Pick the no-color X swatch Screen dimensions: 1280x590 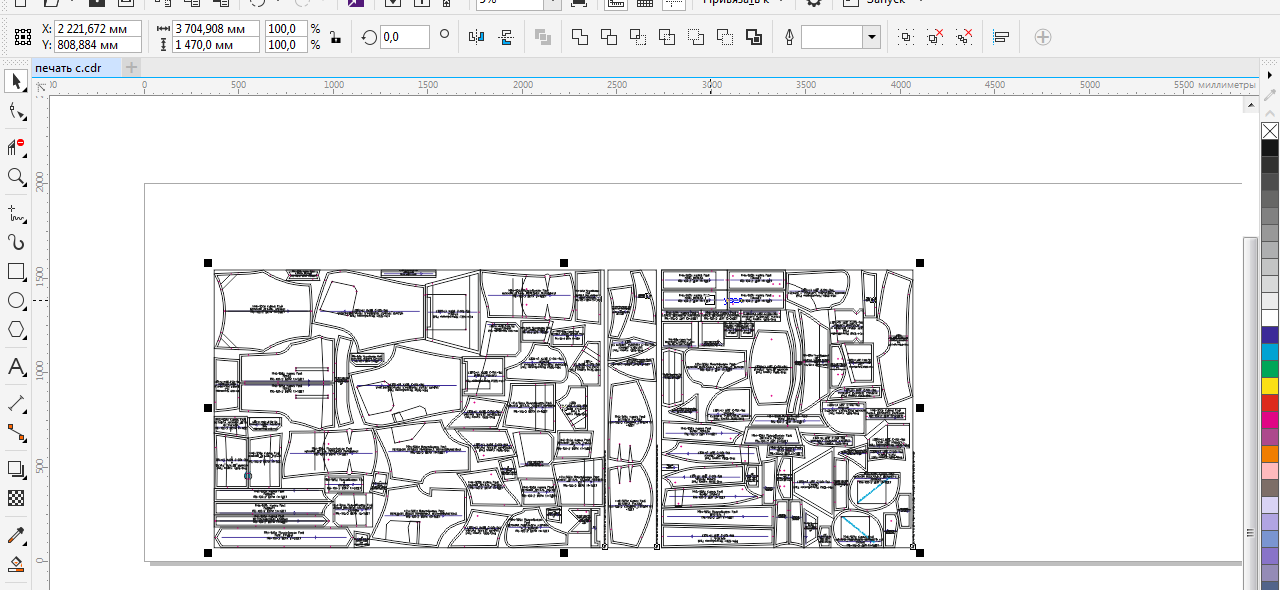[x=1270, y=131]
